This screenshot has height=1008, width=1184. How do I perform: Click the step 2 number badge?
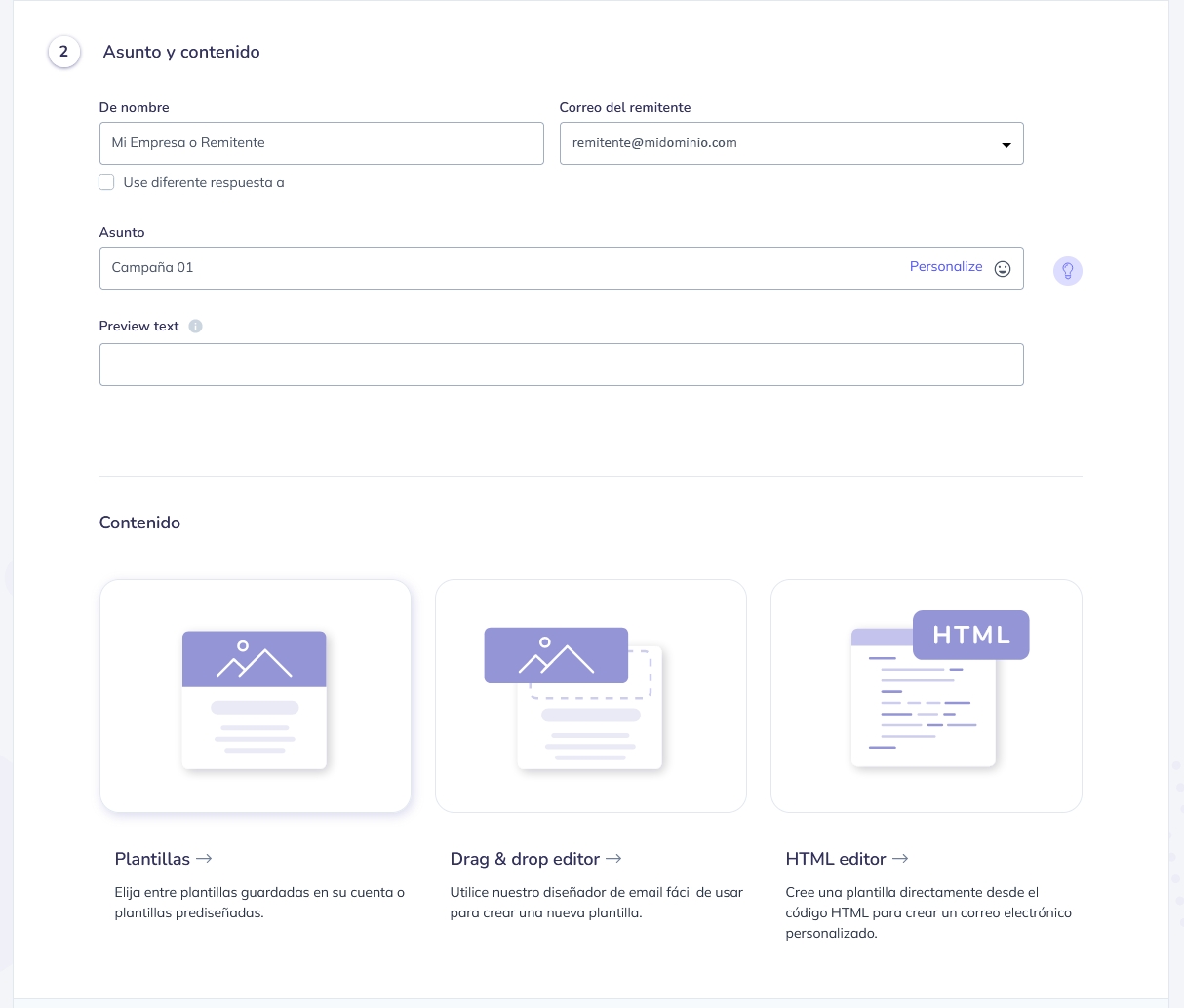click(x=64, y=52)
